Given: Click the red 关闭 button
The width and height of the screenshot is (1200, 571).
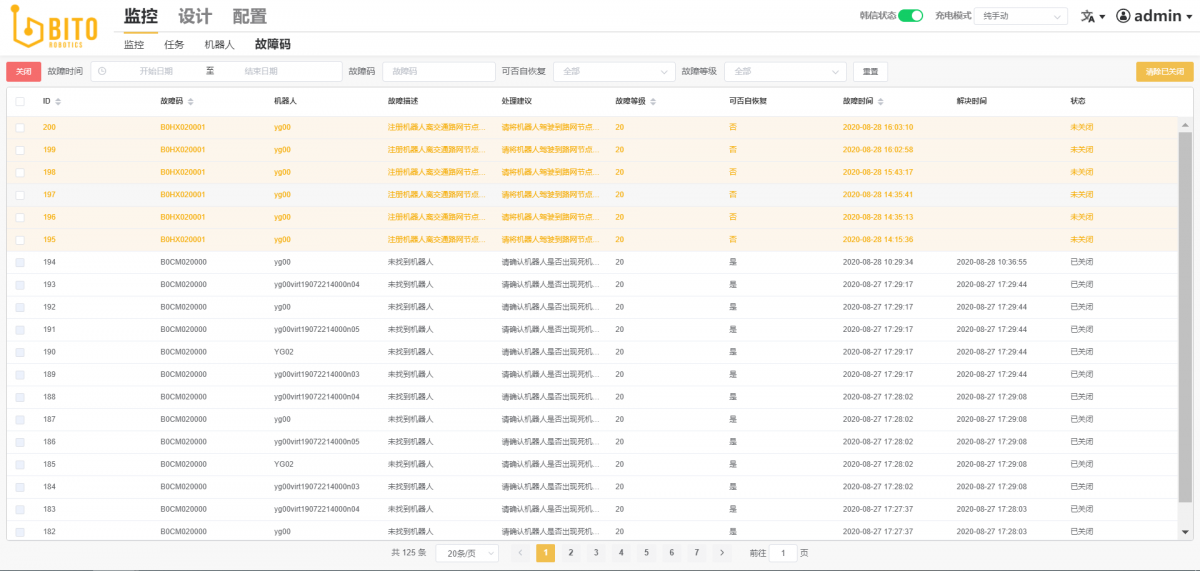Looking at the screenshot, I should 24,71.
